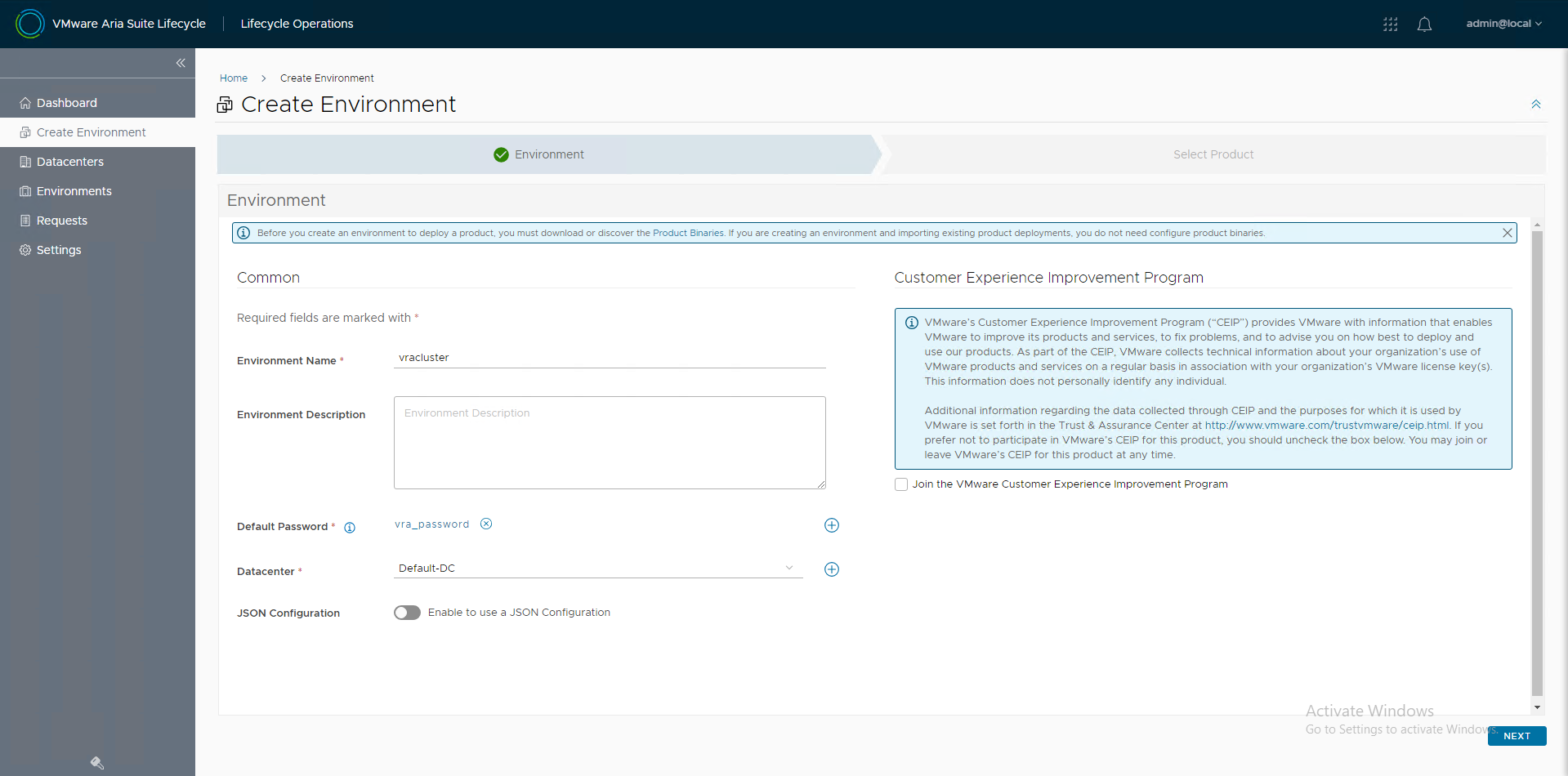
Task: Select Create Environment in the sidebar
Action: point(98,132)
